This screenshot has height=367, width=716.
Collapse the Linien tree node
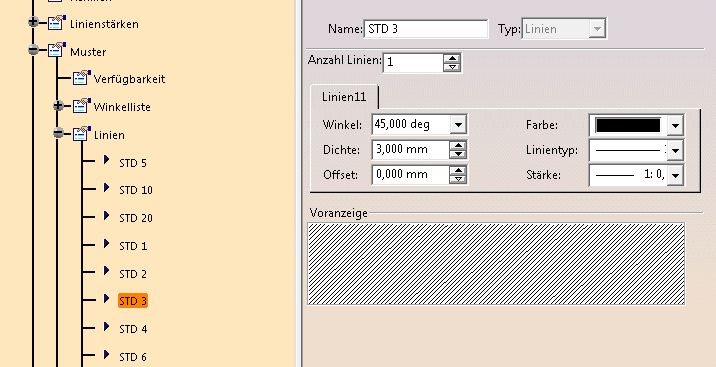point(58,133)
